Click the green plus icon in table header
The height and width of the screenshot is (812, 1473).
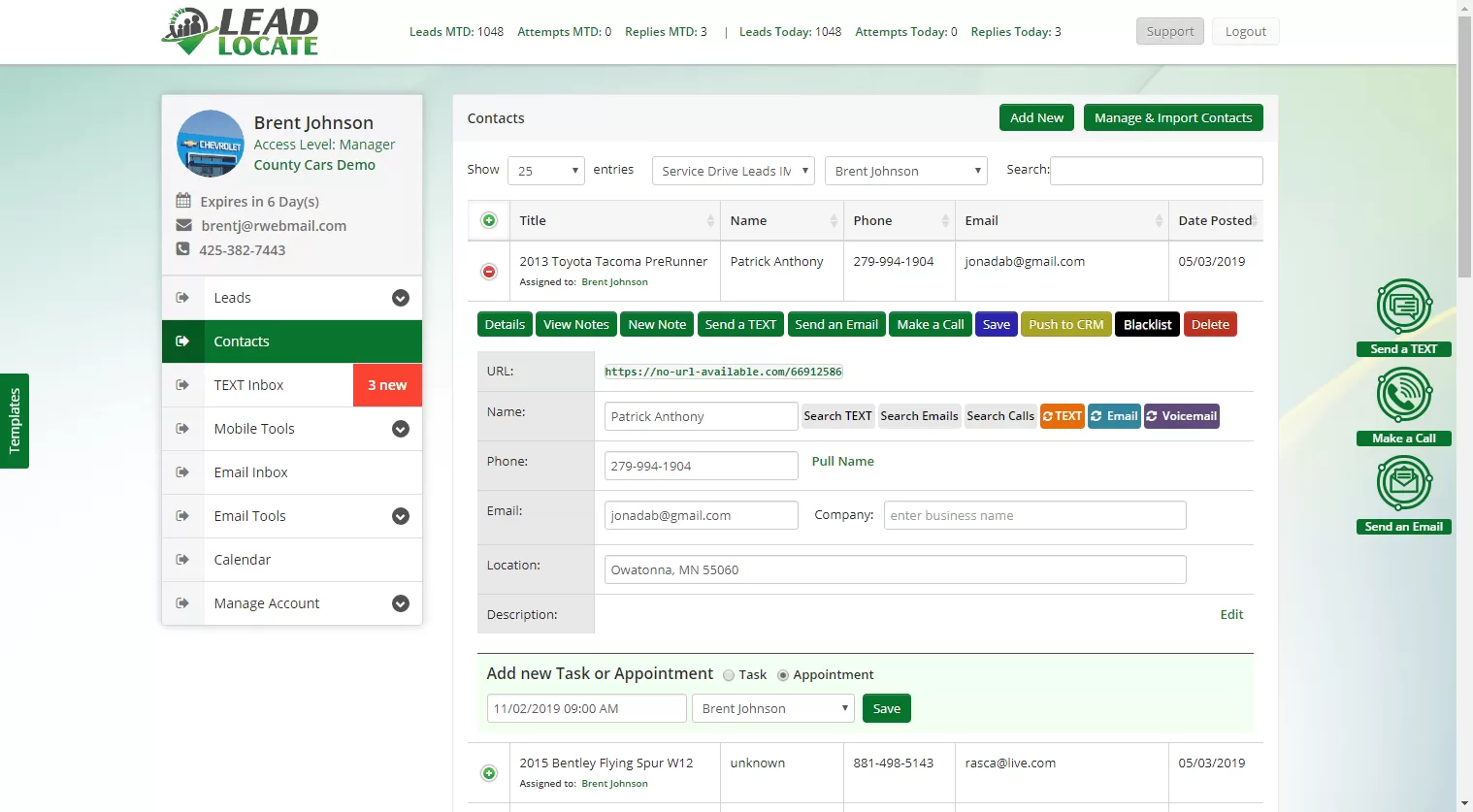[489, 220]
